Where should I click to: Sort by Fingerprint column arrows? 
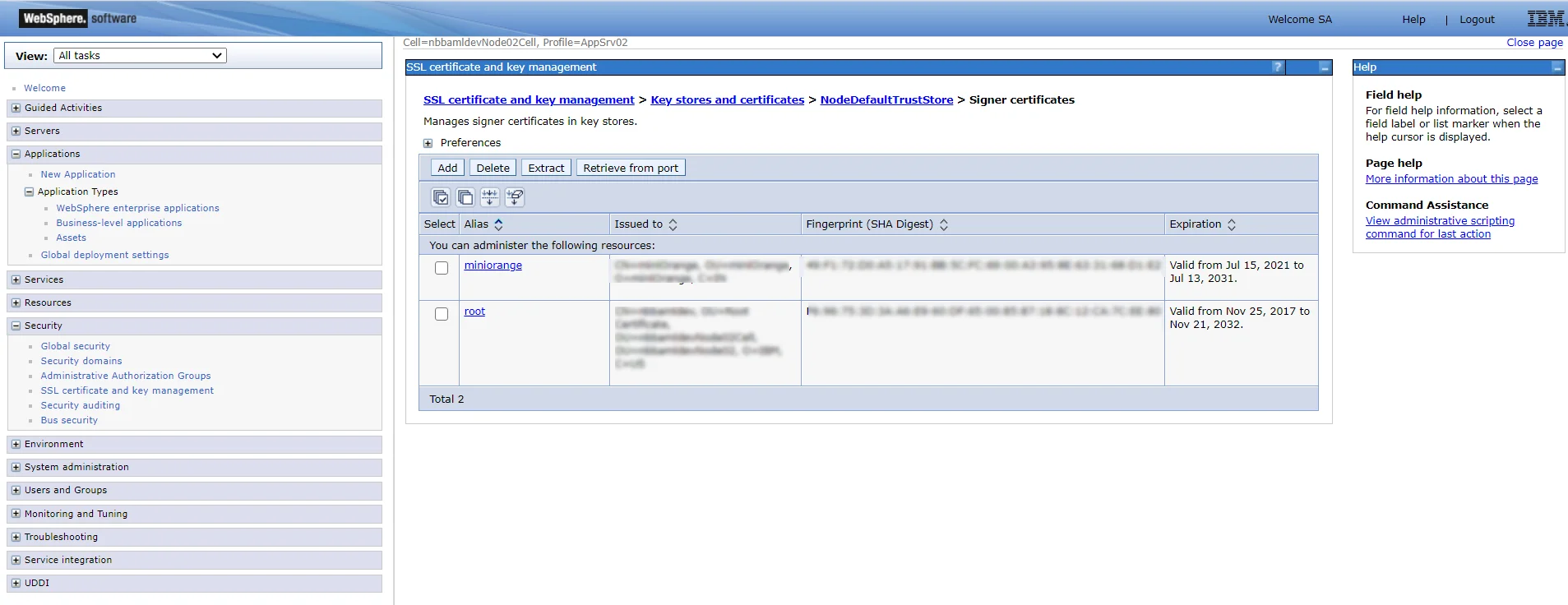click(x=944, y=224)
